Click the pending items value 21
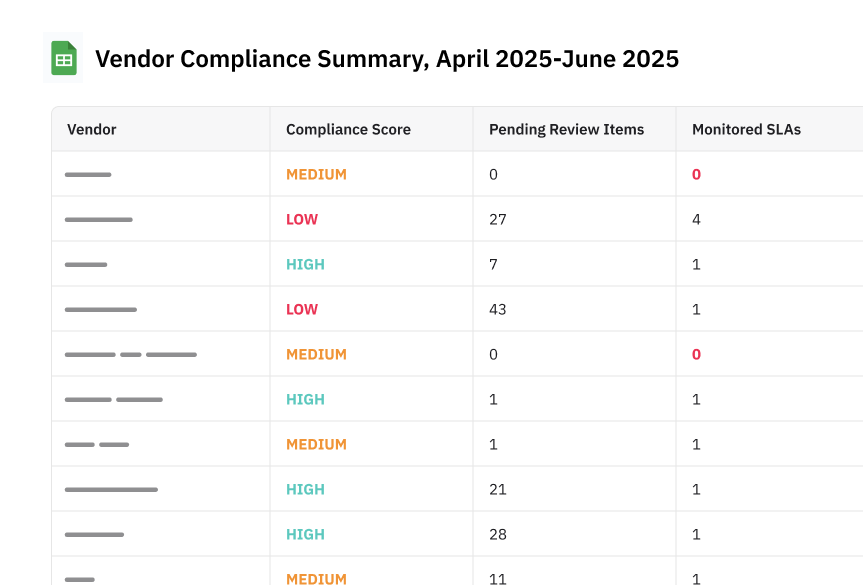863x585 pixels. click(498, 490)
